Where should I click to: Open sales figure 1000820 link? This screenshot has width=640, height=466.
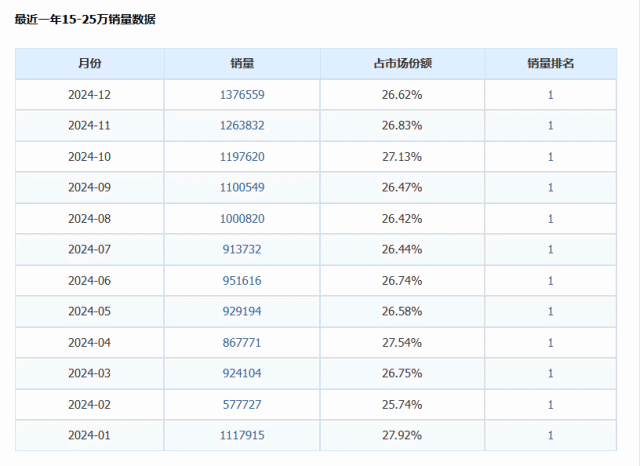point(242,219)
